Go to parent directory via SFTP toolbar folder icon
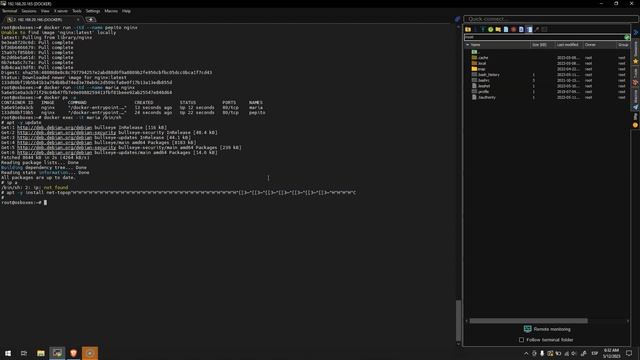The image size is (640, 360). (x=468, y=29)
